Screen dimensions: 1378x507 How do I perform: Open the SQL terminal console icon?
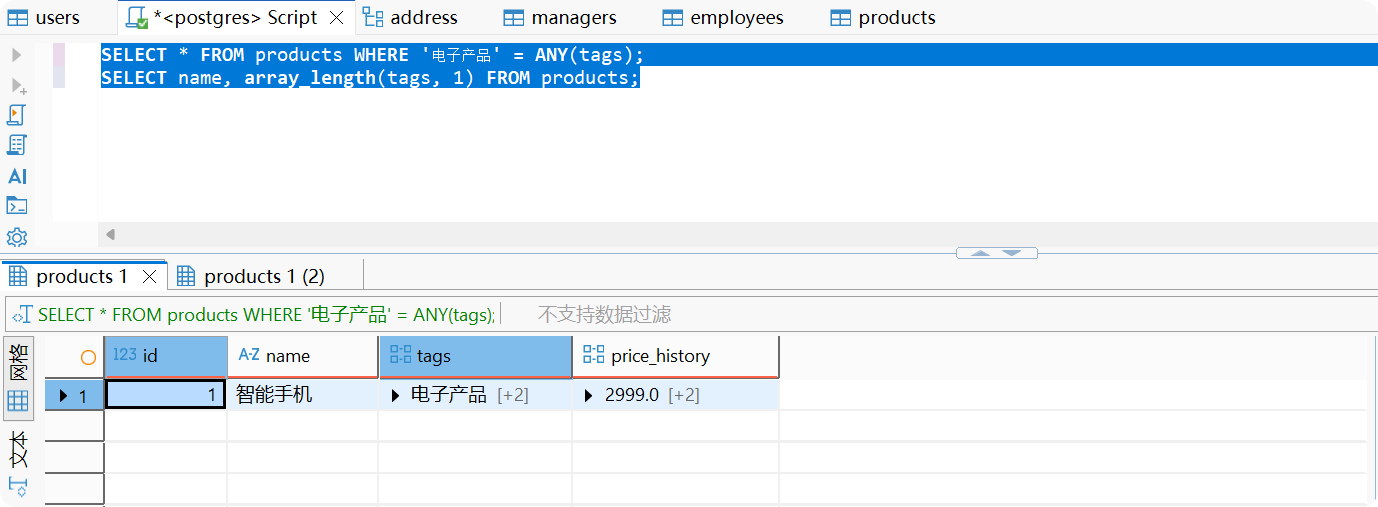point(16,206)
